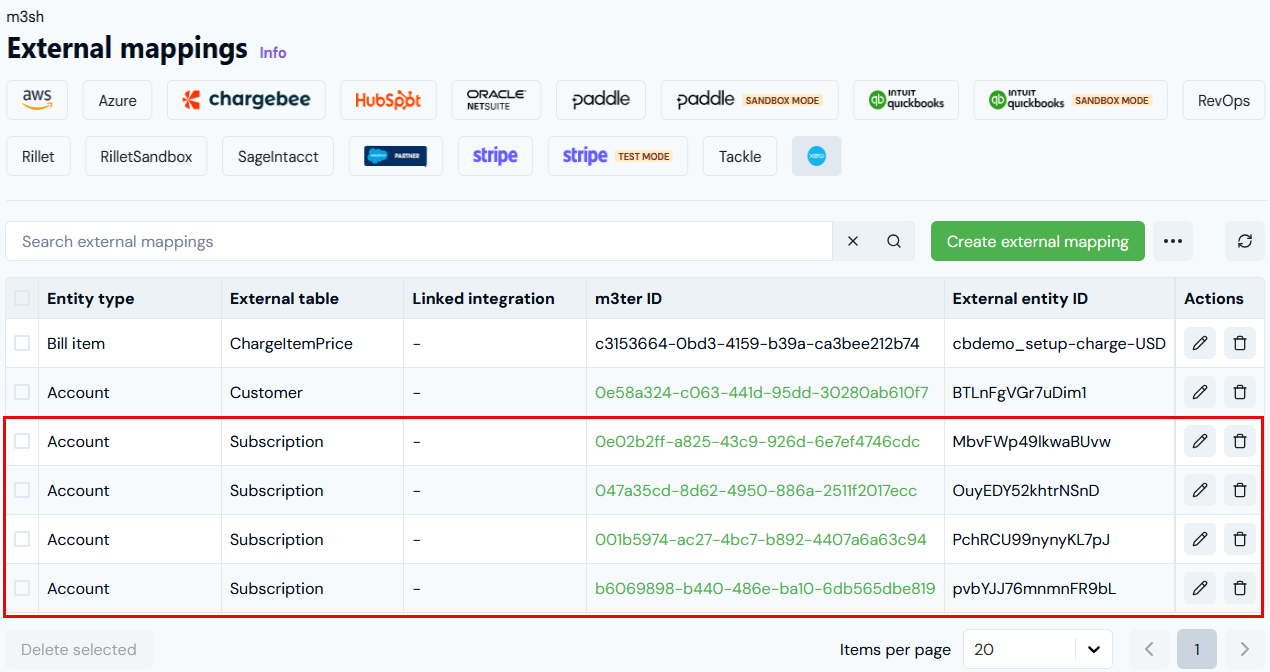Screen dimensions: 1270x672
Task: Select Intuit QuickBooks integration without sandbox
Action: tap(906, 100)
